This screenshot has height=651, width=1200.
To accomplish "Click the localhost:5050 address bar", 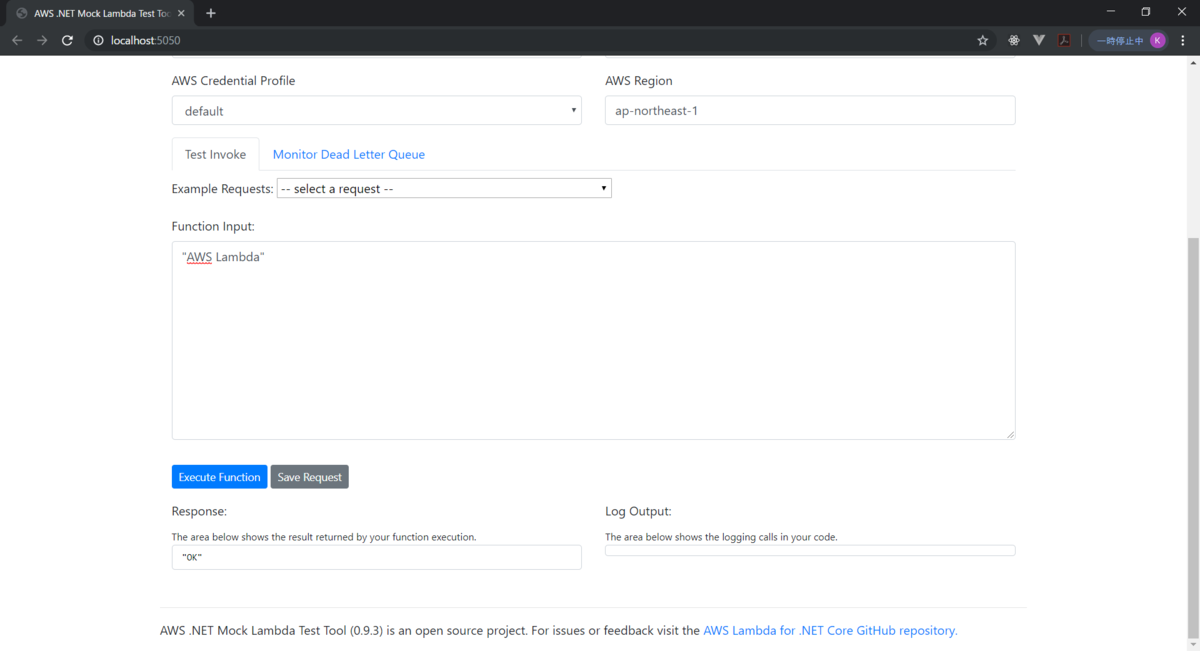I will coord(530,40).
